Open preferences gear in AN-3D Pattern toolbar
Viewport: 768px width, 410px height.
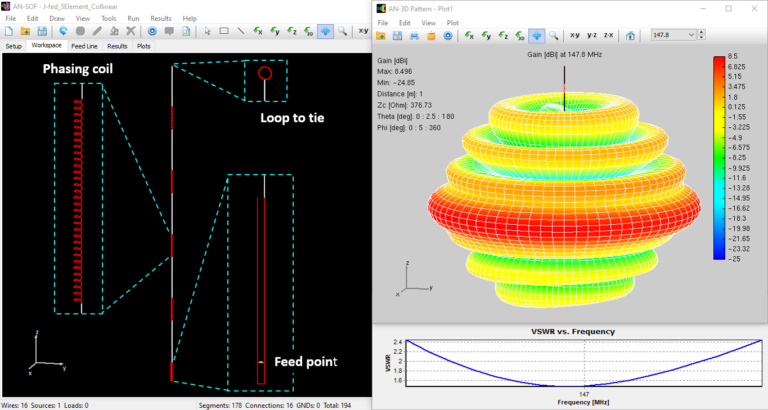(x=448, y=35)
